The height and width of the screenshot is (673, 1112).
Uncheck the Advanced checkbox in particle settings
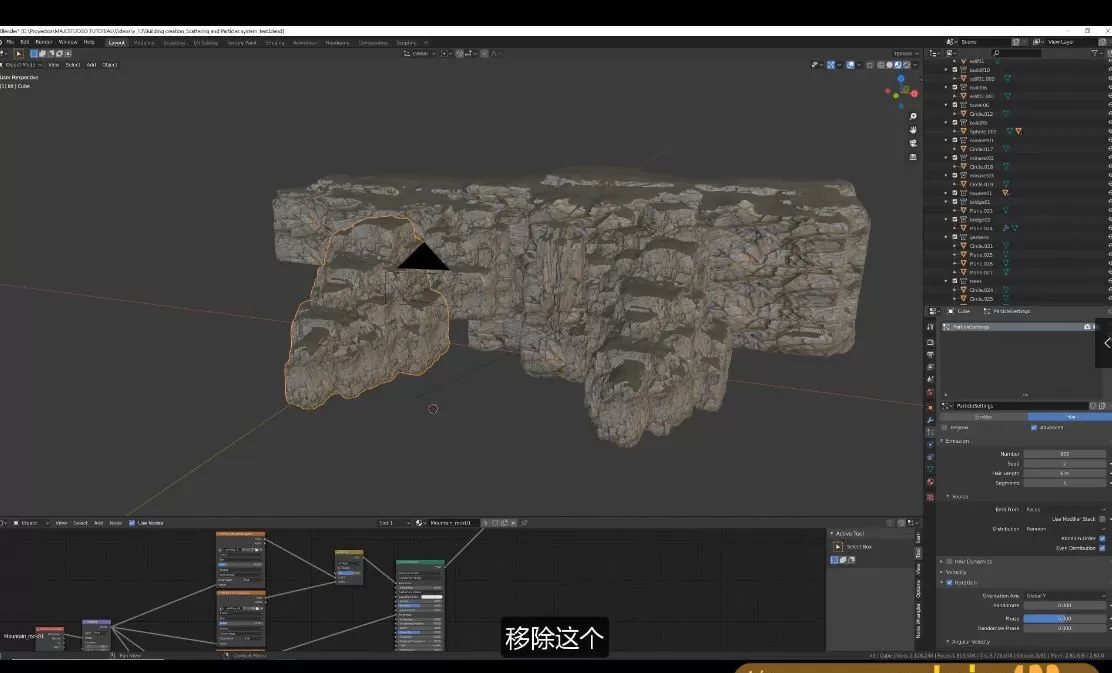point(1034,428)
